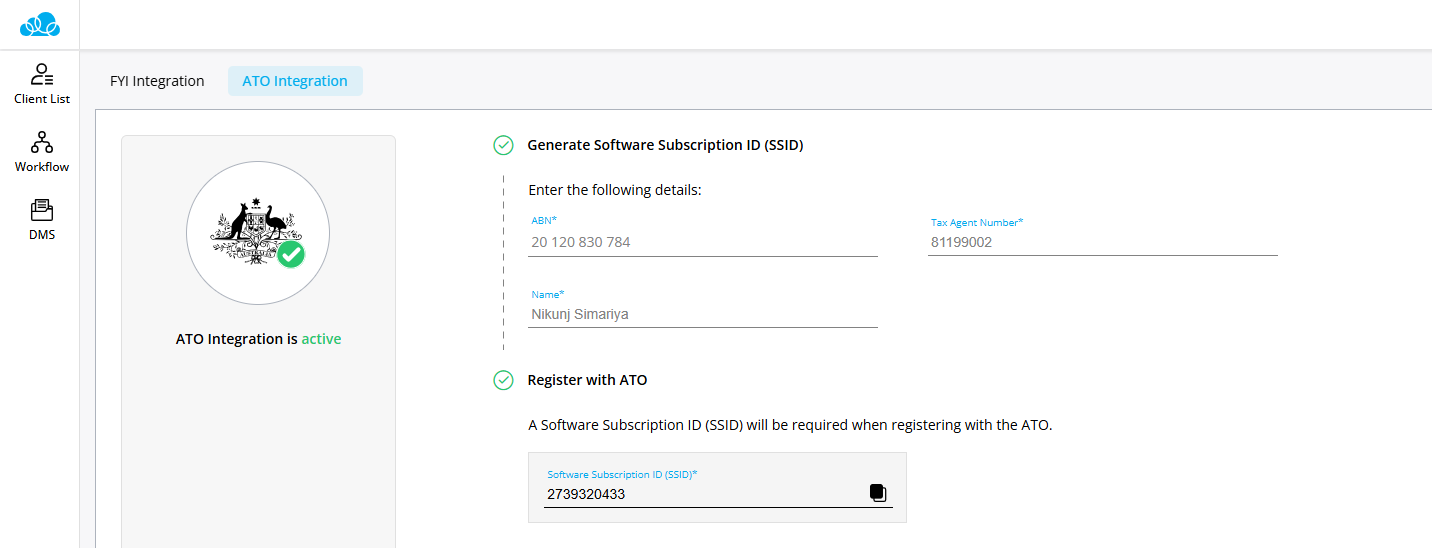Click the Register with ATO heading
This screenshot has height=548, width=1432.
[587, 380]
